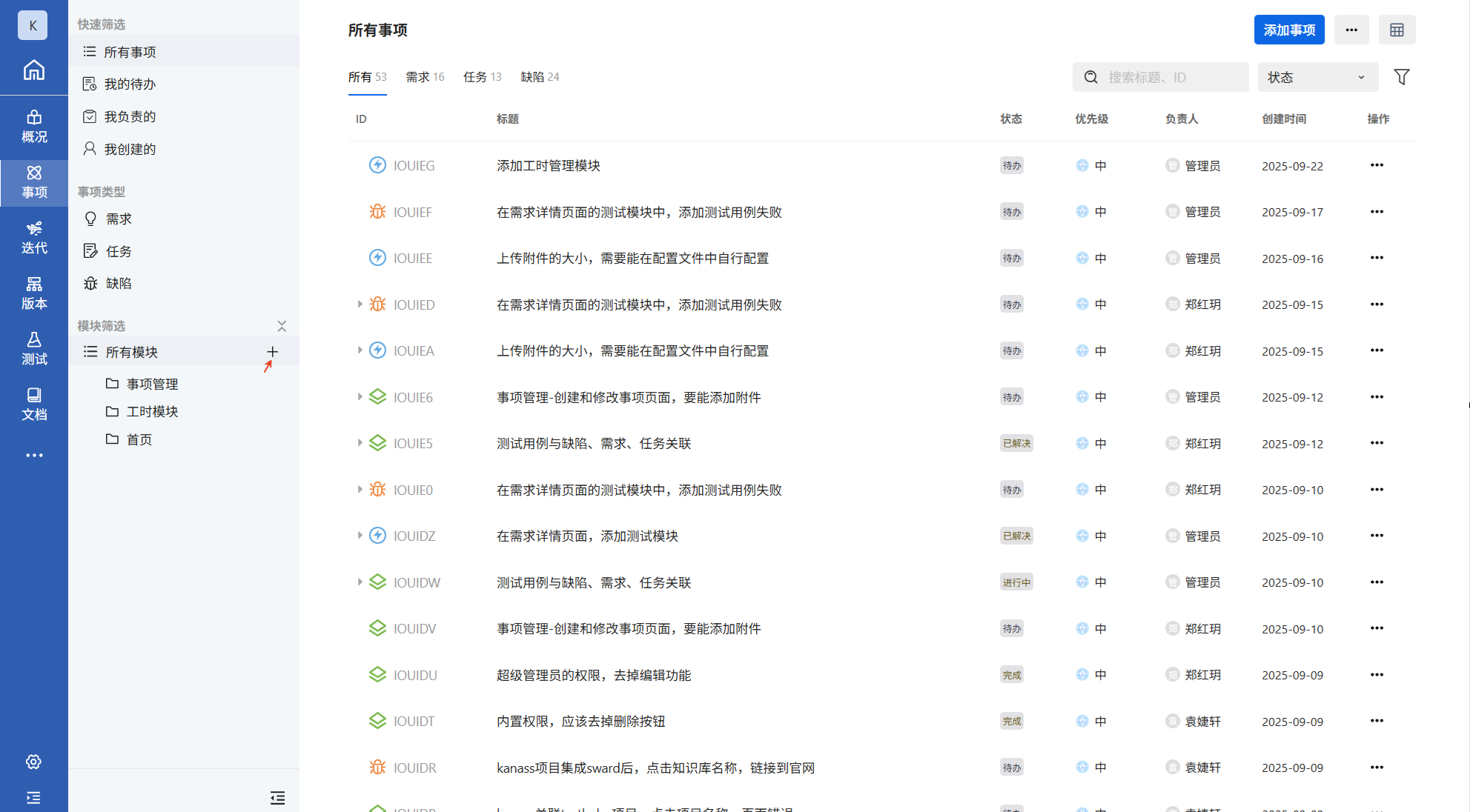The width and height of the screenshot is (1470, 812).
Task: Open the 版本 (version) sidebar icon
Action: pyautogui.click(x=34, y=293)
